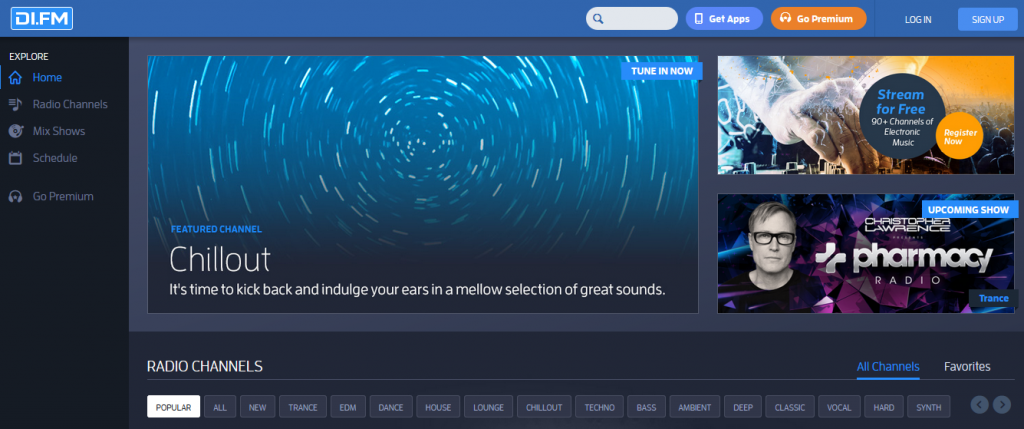1024x429 pixels.
Task: Click the SIGN UP button
Action: [x=987, y=20]
